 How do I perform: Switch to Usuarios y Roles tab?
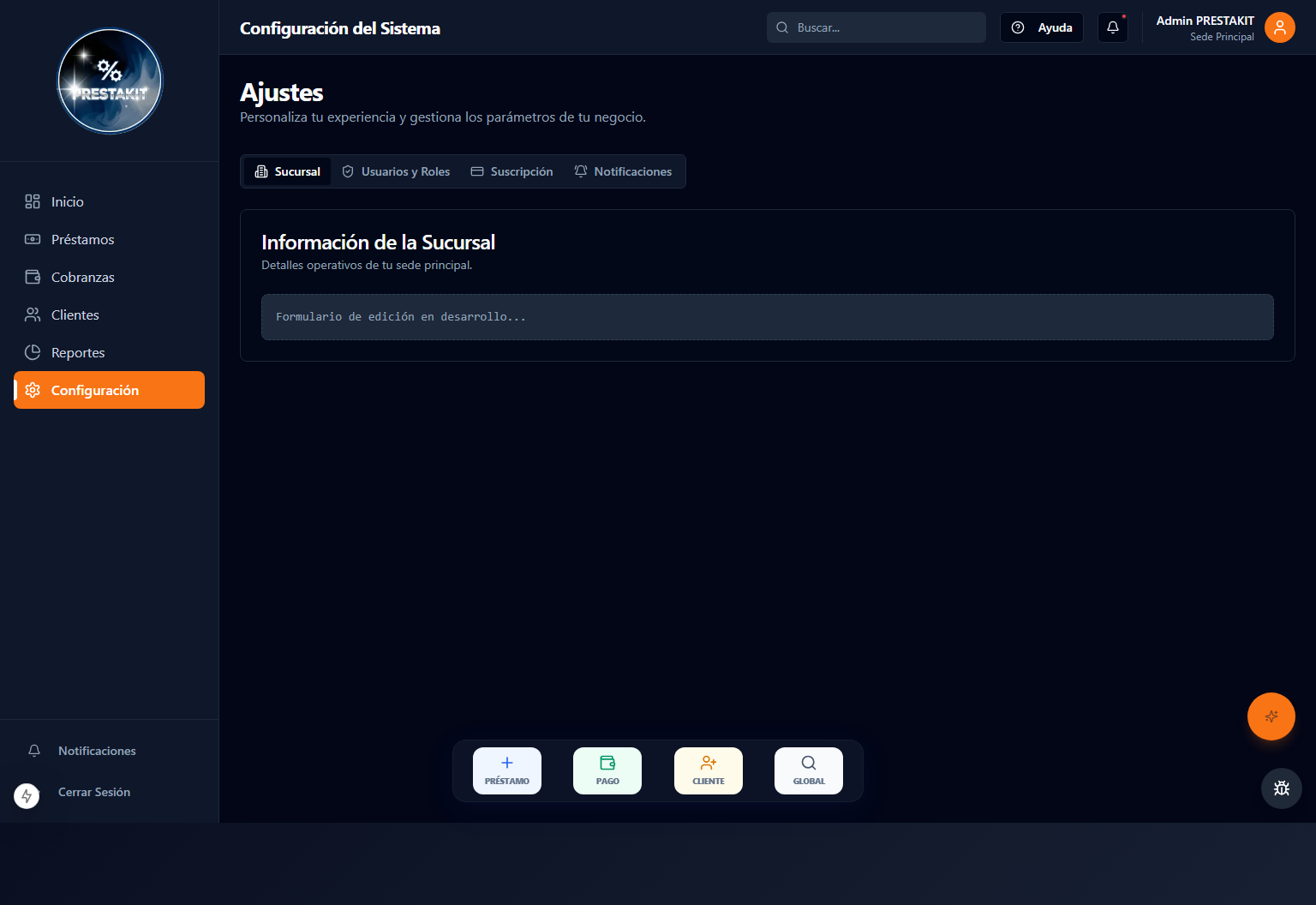click(396, 171)
